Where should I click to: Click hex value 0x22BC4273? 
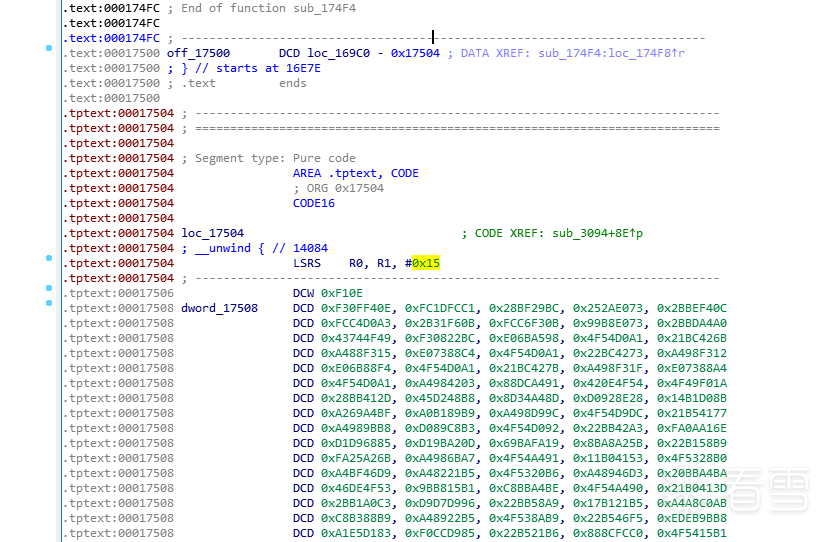608,353
